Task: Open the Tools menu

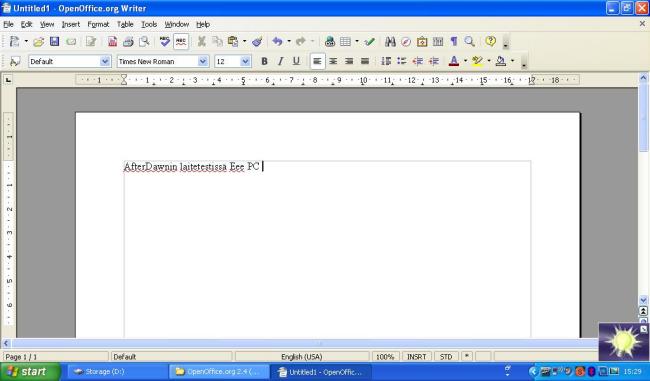Action: coord(149,24)
